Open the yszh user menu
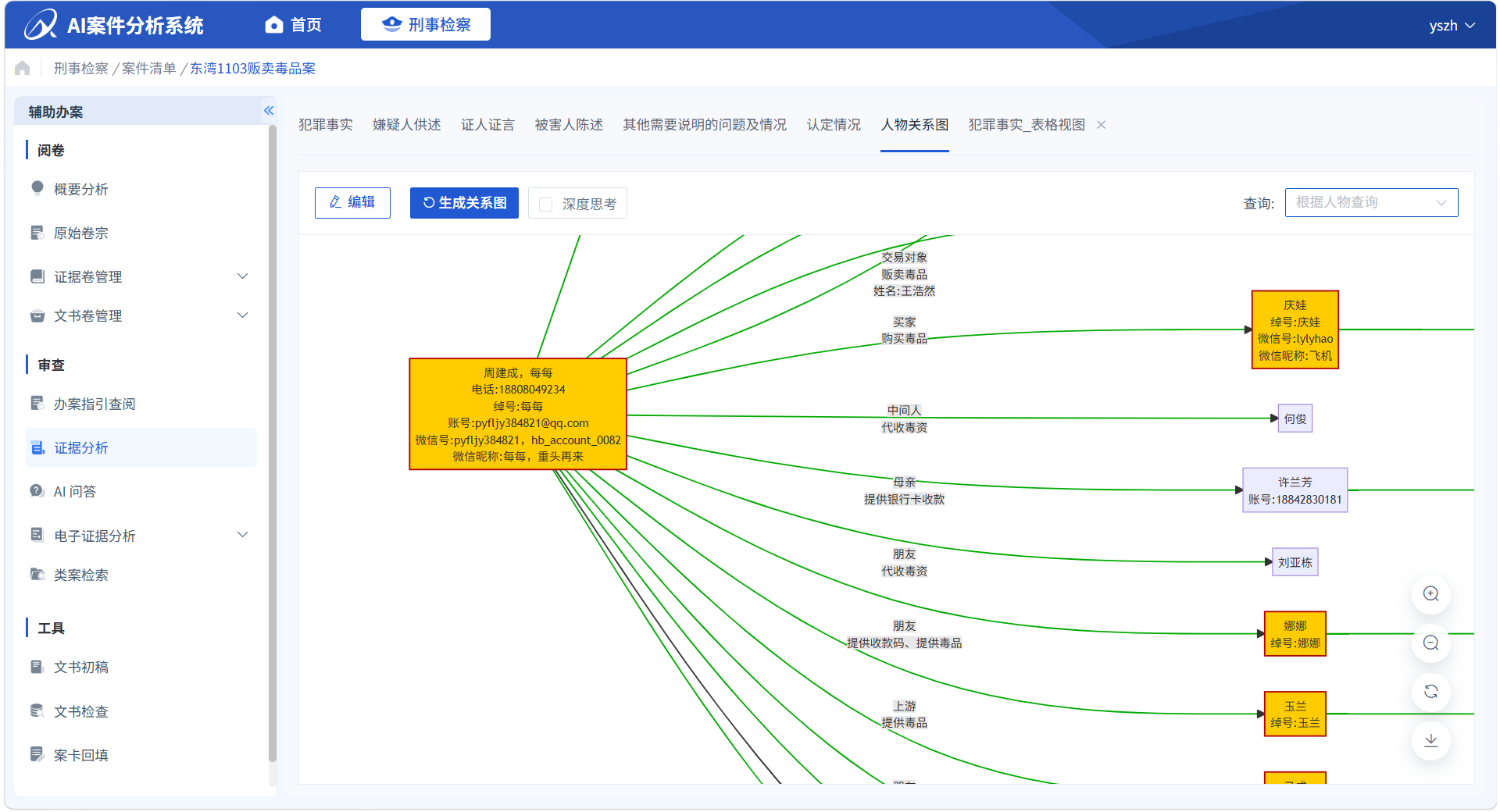Image resolution: width=1500 pixels, height=812 pixels. click(1452, 26)
